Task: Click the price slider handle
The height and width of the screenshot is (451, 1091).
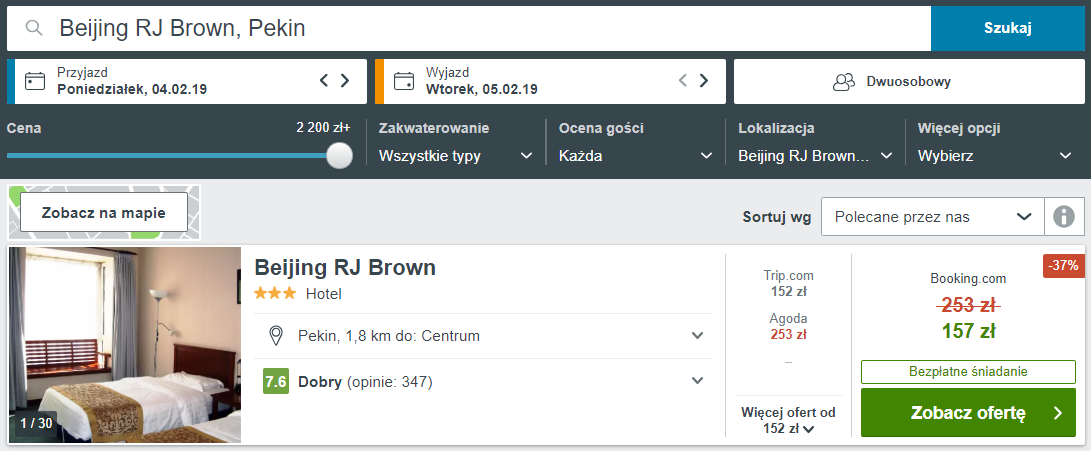Action: [340, 156]
